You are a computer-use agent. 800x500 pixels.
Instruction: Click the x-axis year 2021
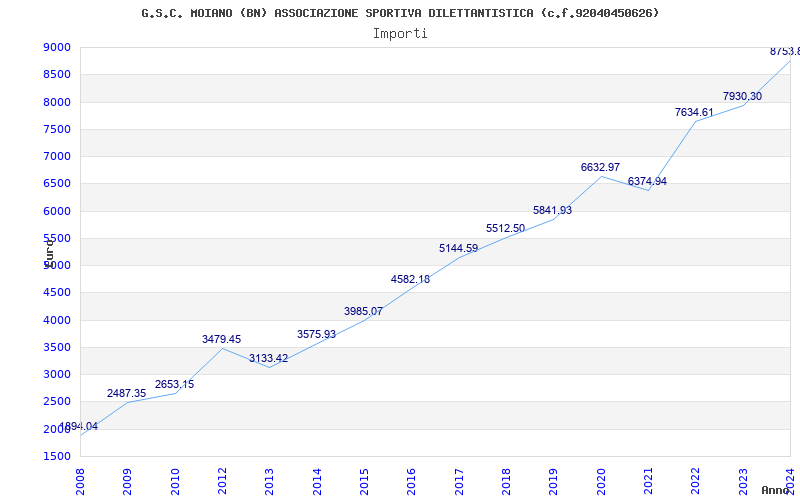pos(648,482)
